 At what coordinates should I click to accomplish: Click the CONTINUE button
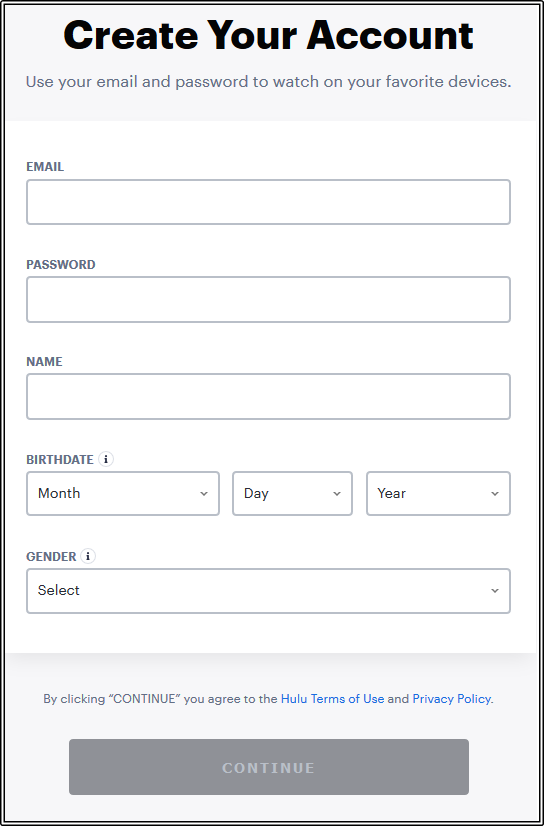[x=269, y=767]
